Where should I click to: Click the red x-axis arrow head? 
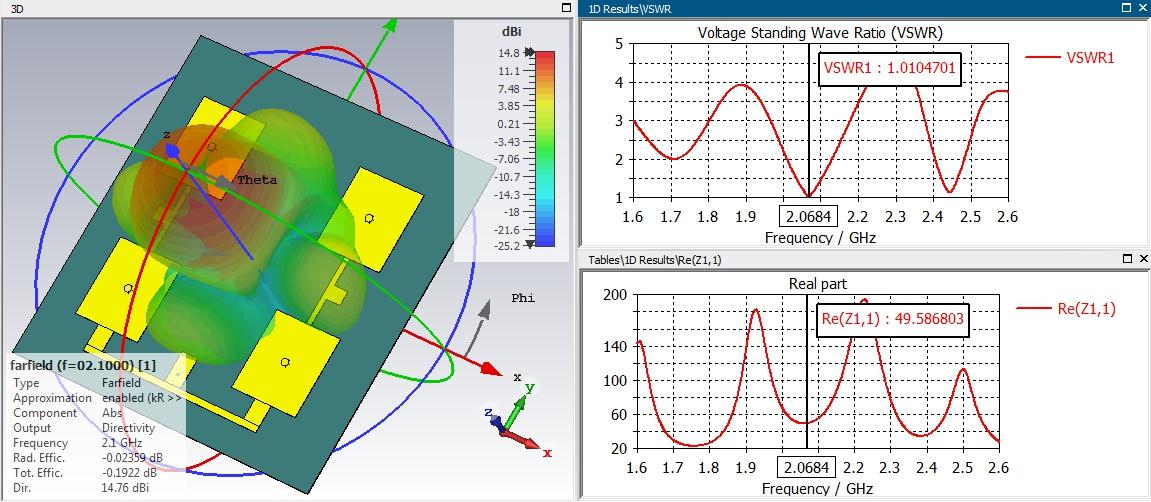[x=493, y=368]
